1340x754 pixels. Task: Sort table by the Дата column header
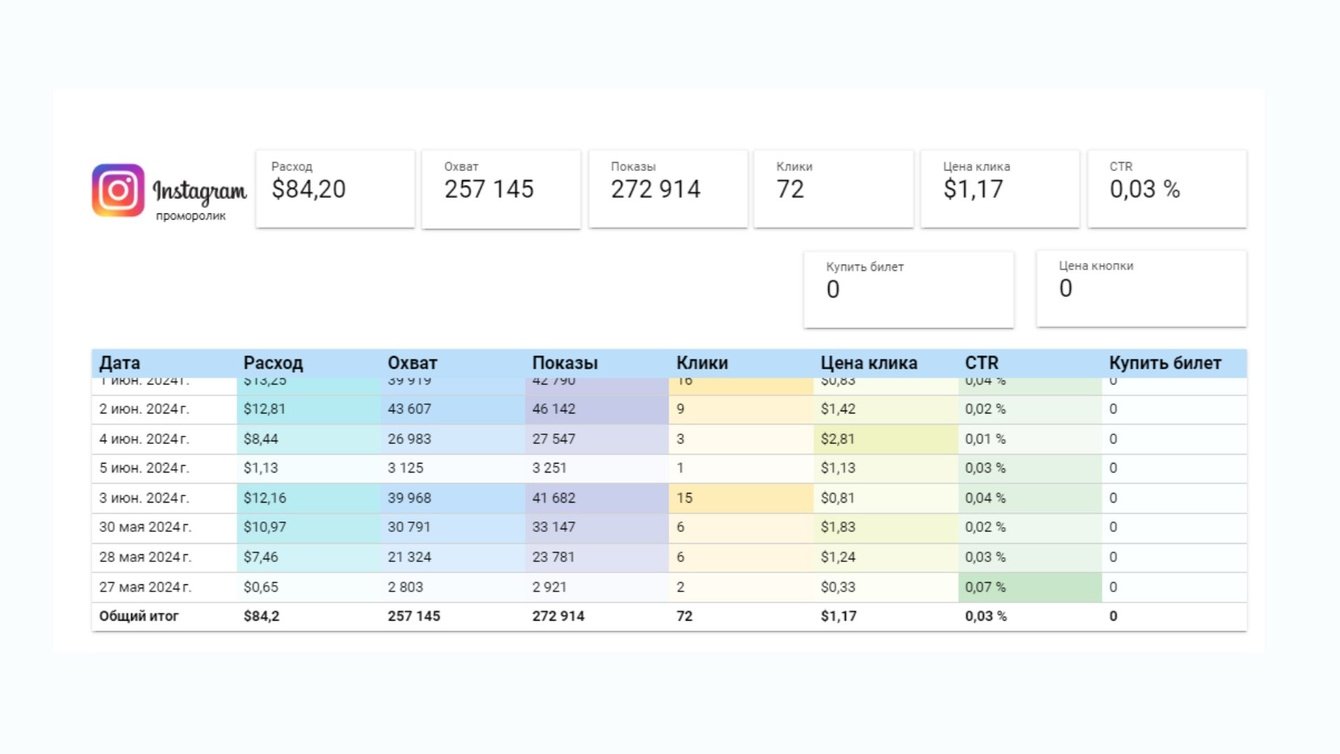coord(120,363)
